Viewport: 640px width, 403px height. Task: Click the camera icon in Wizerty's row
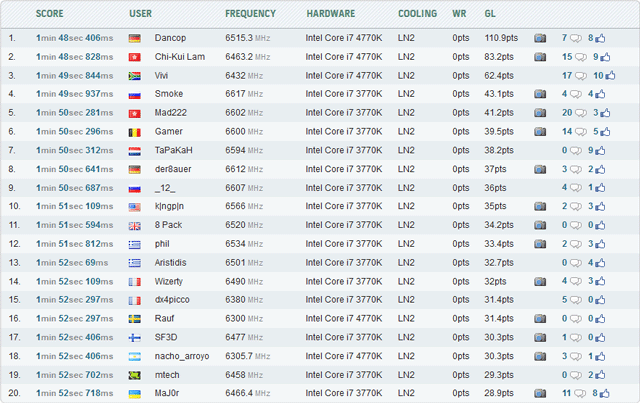[x=540, y=281]
